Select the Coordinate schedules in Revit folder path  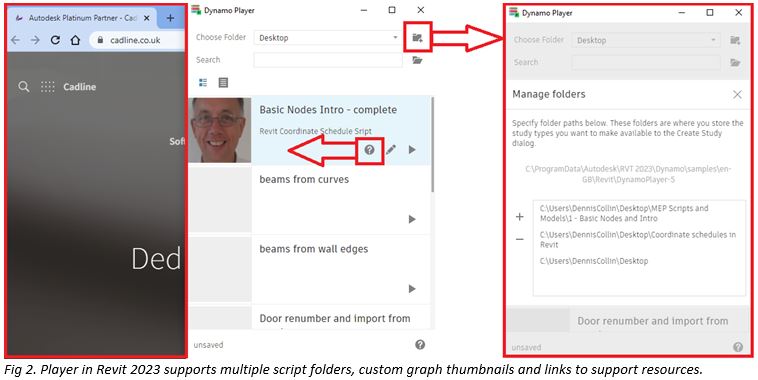coord(638,239)
